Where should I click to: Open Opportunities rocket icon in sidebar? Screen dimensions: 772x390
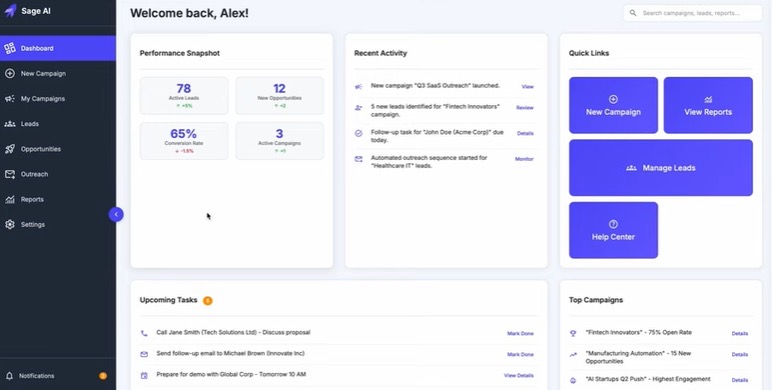click(10, 149)
